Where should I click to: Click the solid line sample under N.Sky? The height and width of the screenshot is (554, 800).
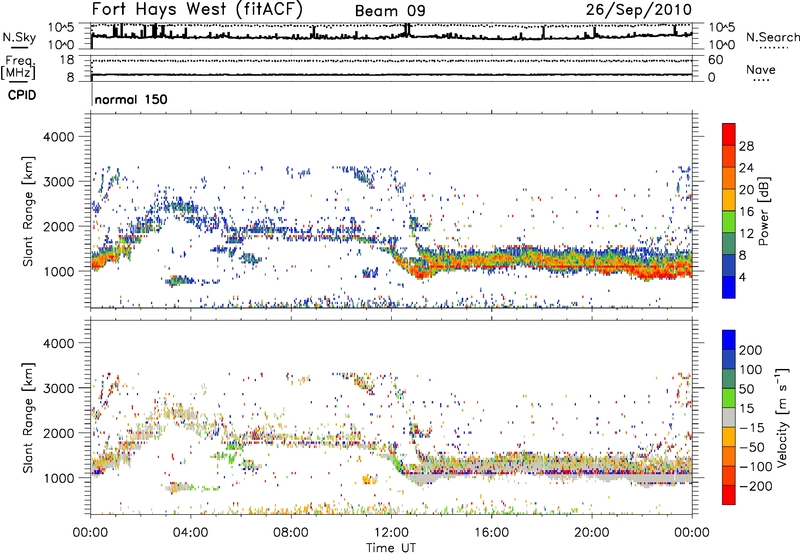click(19, 47)
